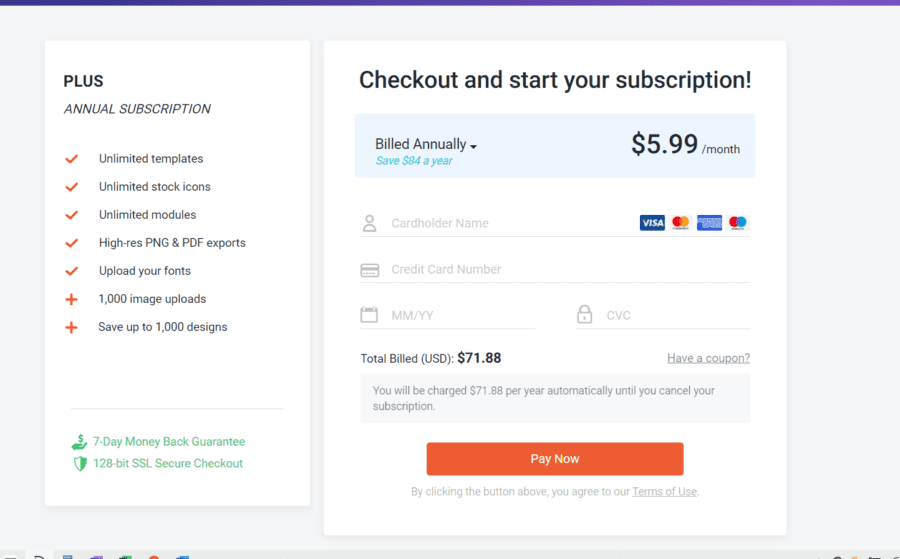Click the Pay Now button
Screen dimensions: 900x559
(555, 459)
